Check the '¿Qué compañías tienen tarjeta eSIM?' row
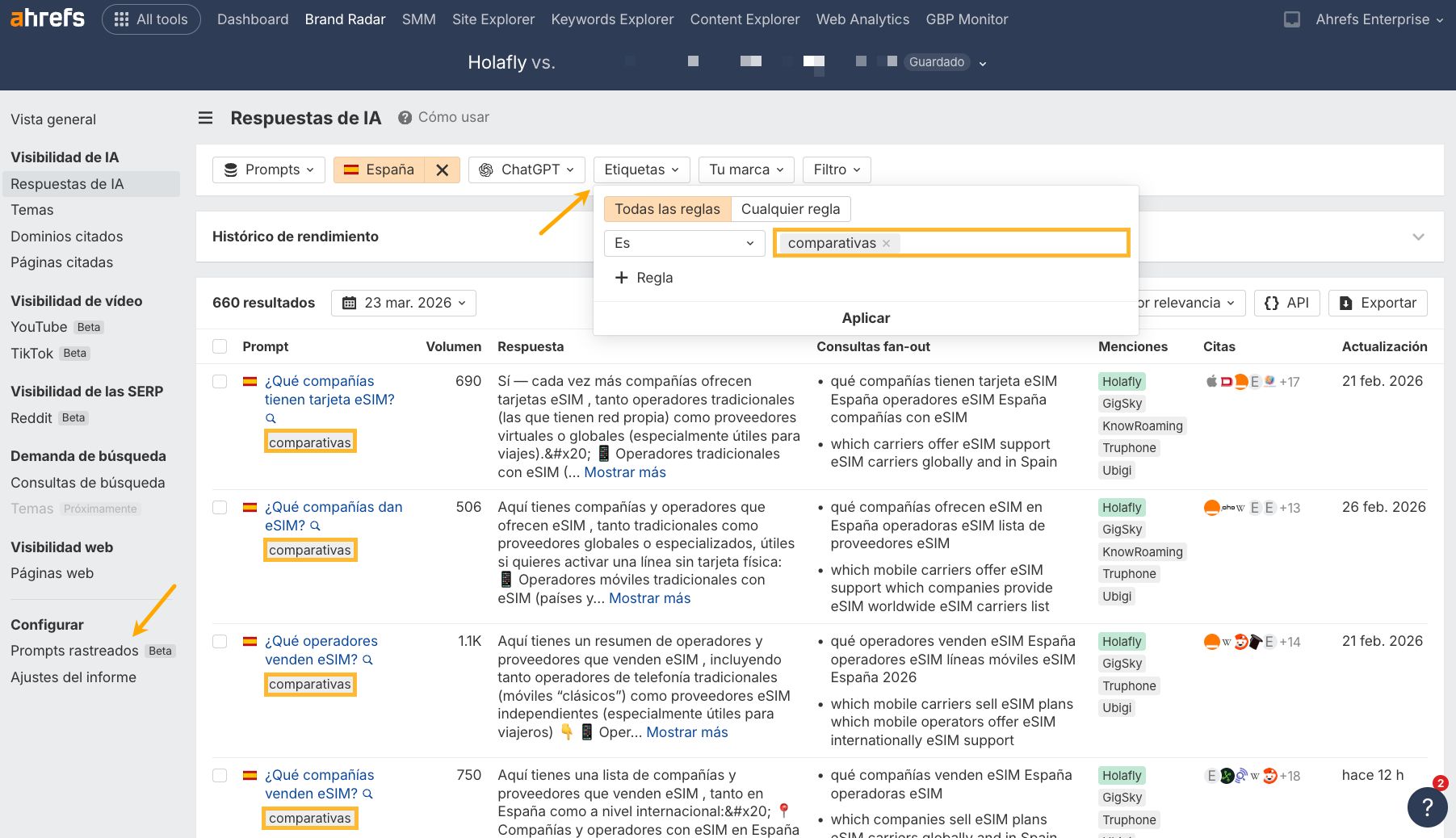This screenshot has width=1456, height=838. (x=220, y=381)
